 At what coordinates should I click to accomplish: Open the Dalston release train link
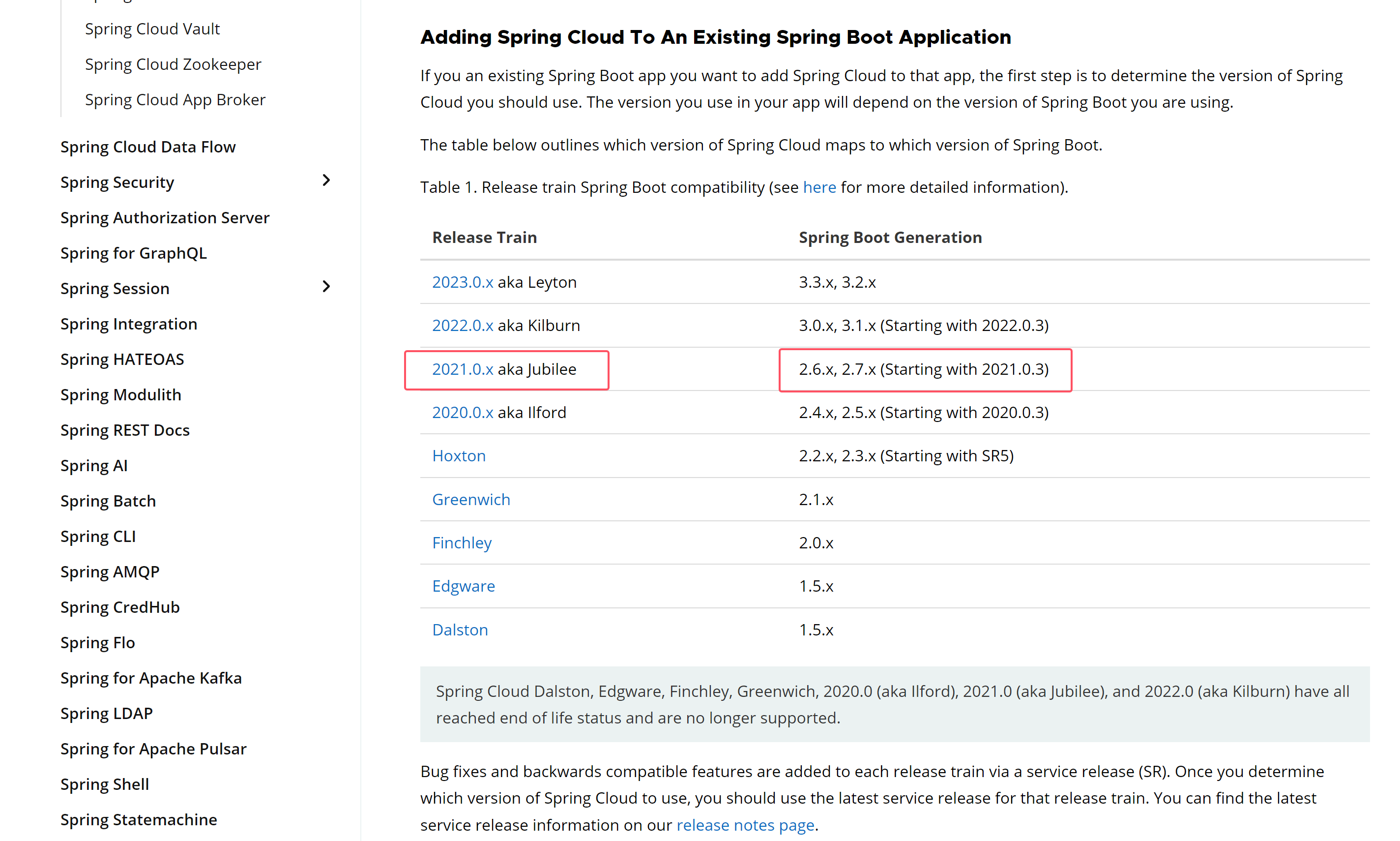click(460, 630)
